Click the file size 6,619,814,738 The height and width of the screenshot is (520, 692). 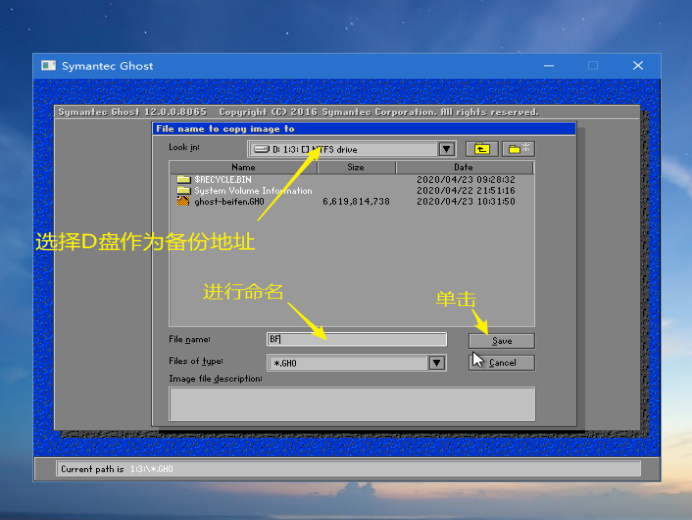point(356,202)
